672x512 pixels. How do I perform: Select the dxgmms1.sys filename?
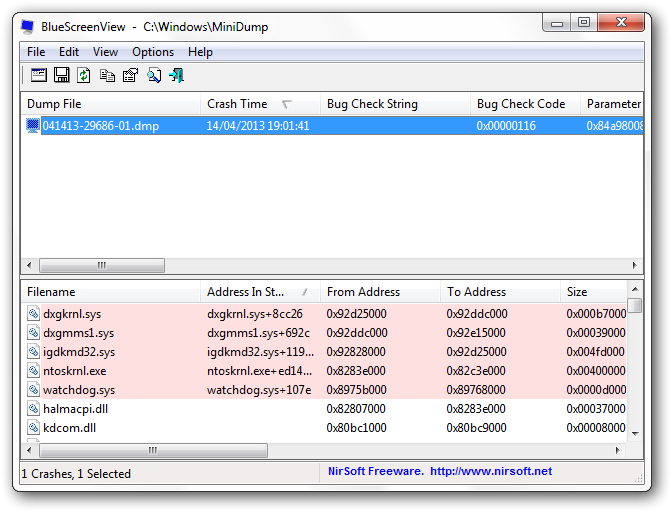(x=78, y=332)
